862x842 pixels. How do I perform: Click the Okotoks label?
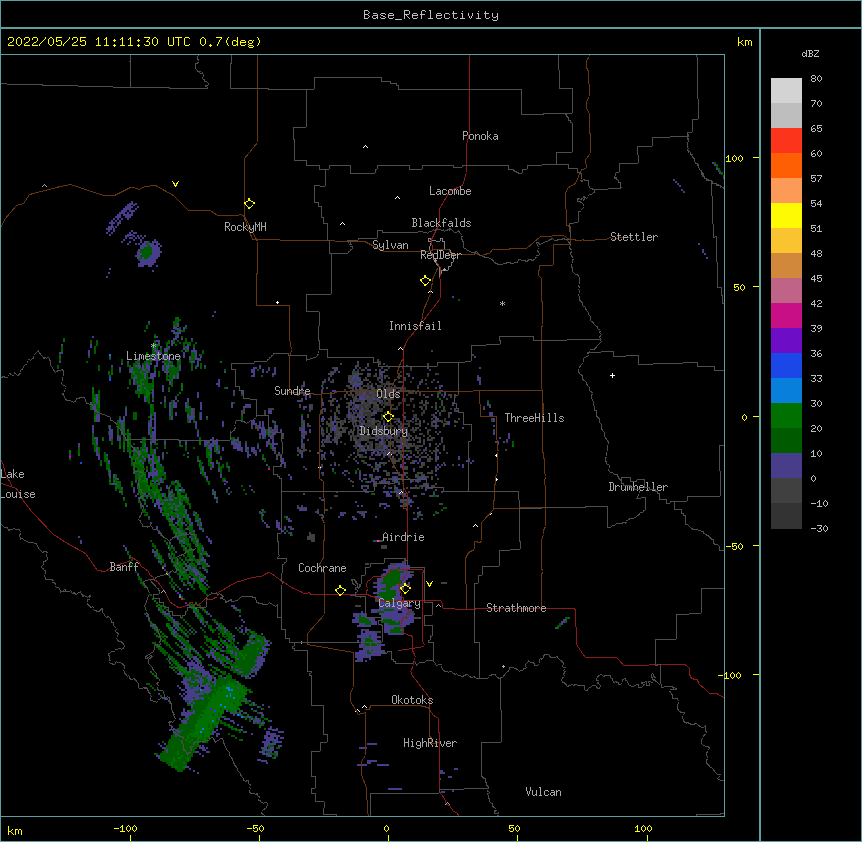412,700
